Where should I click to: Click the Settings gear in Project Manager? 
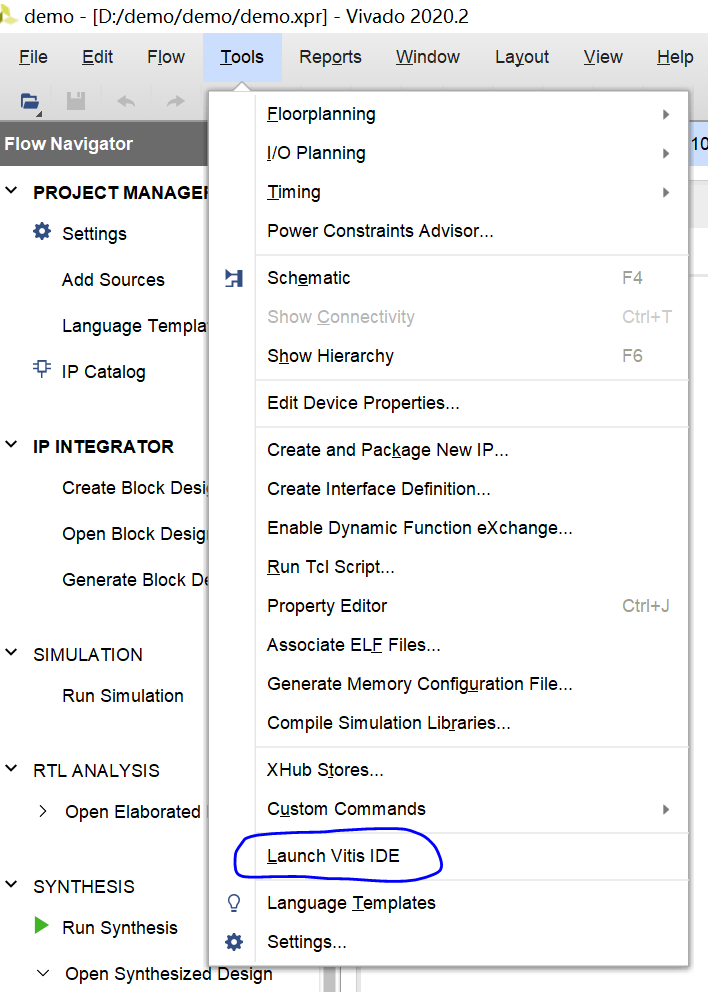pos(42,232)
